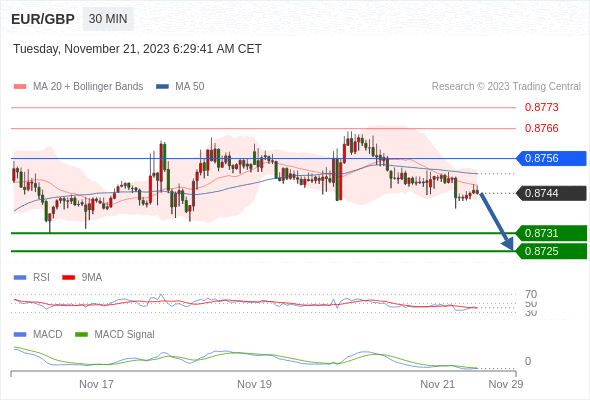Click the 0.8731 green support label
Viewport: 590px width, 400px height.
[x=551, y=233]
